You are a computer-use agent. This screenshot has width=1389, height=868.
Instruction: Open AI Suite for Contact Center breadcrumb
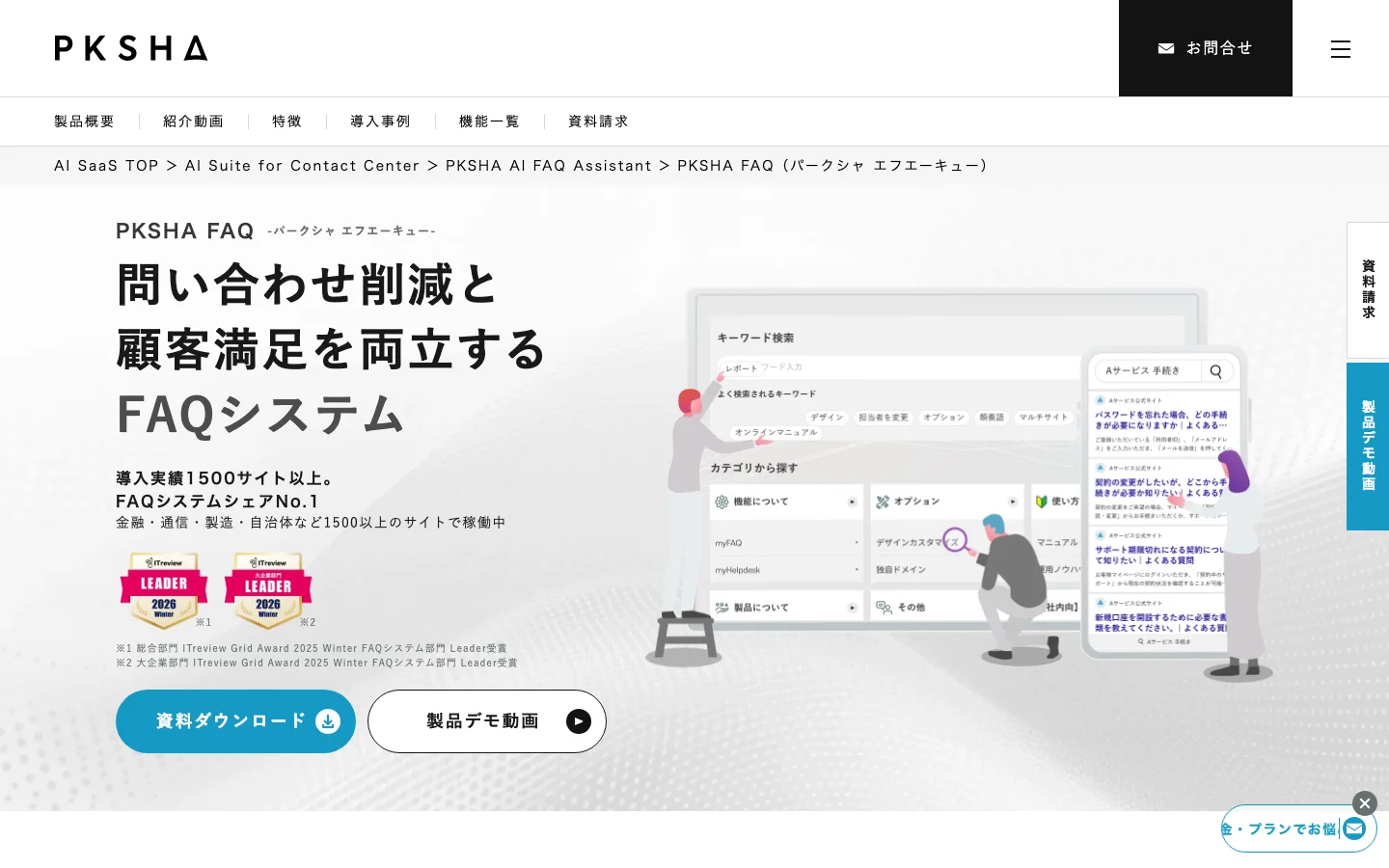[302, 166]
